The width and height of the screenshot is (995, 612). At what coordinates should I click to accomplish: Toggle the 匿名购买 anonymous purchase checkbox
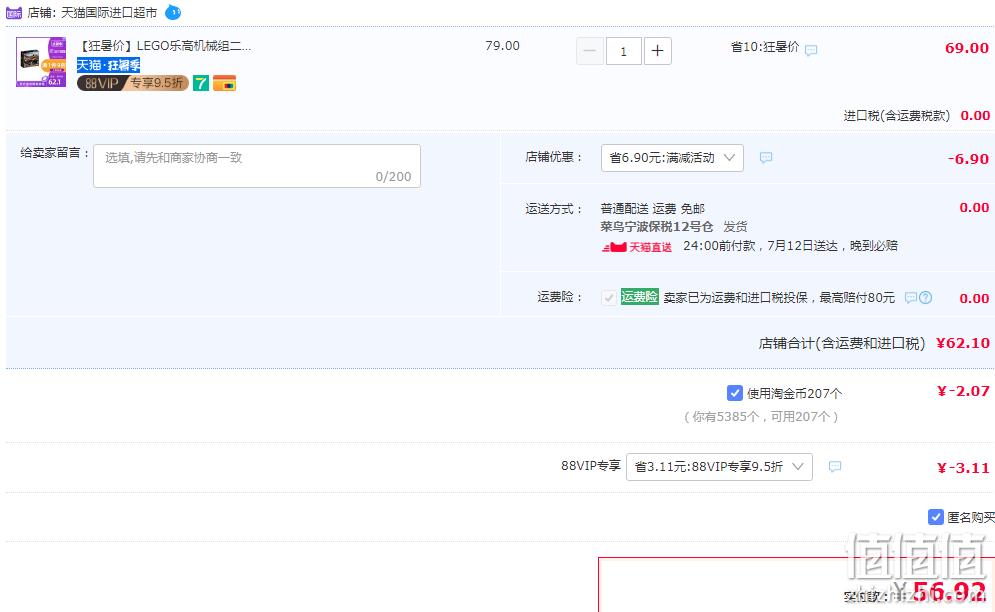[935, 517]
